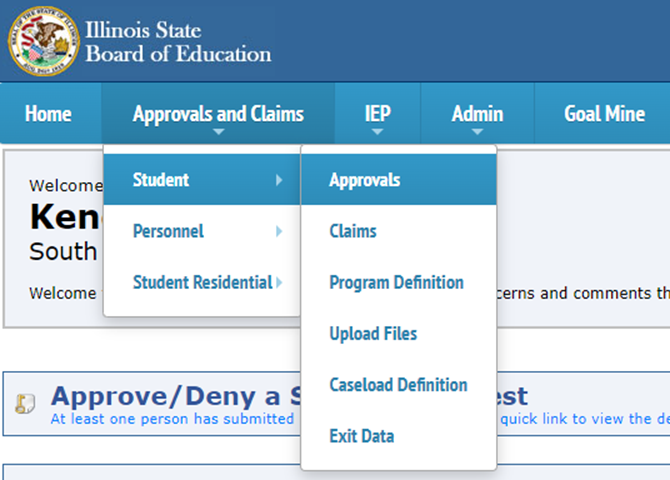The image size is (670, 480).
Task: Open the Approvals and Claims dropdown
Action: click(218, 114)
